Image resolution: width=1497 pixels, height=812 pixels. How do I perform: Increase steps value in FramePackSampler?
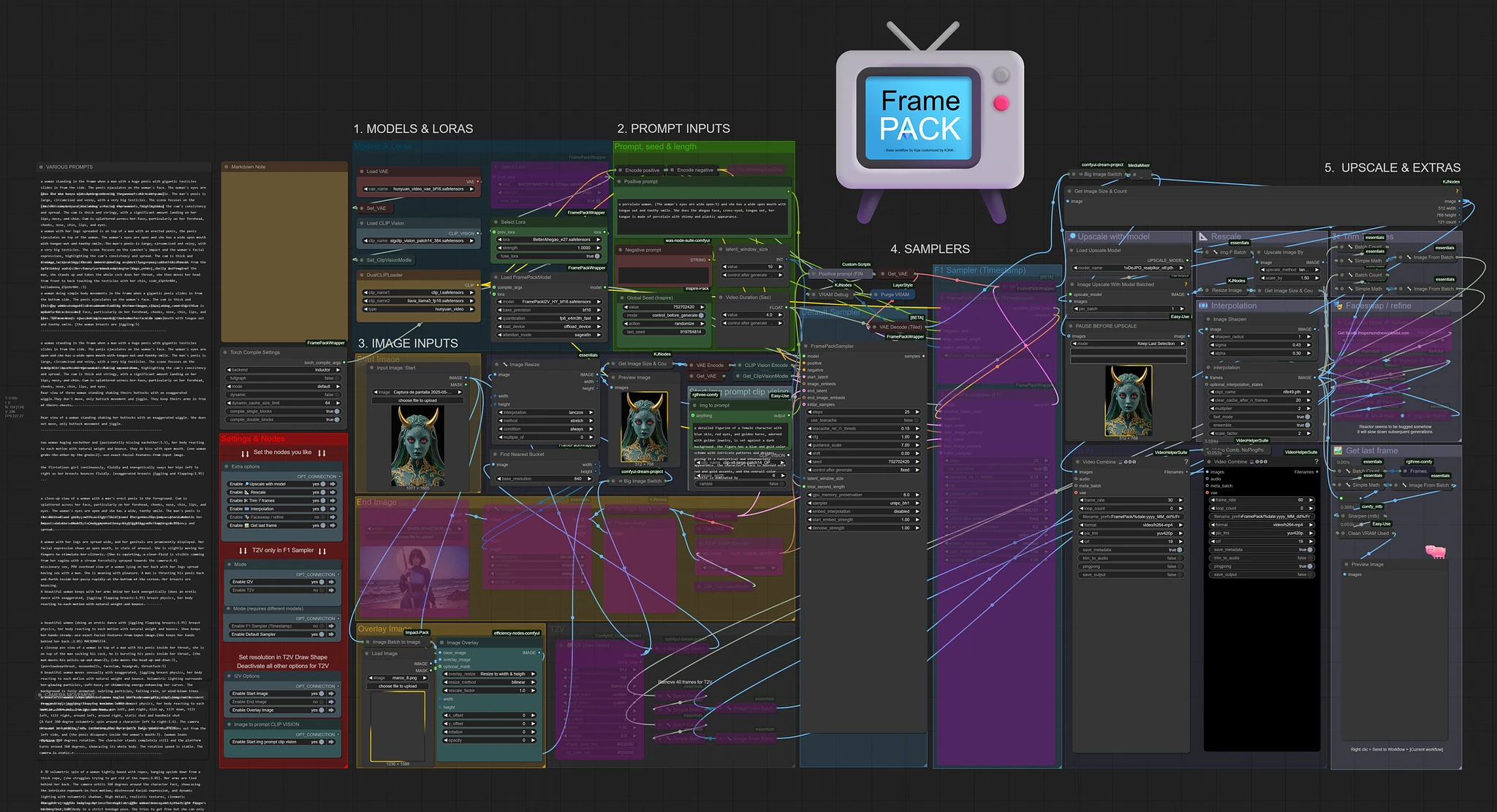point(917,412)
